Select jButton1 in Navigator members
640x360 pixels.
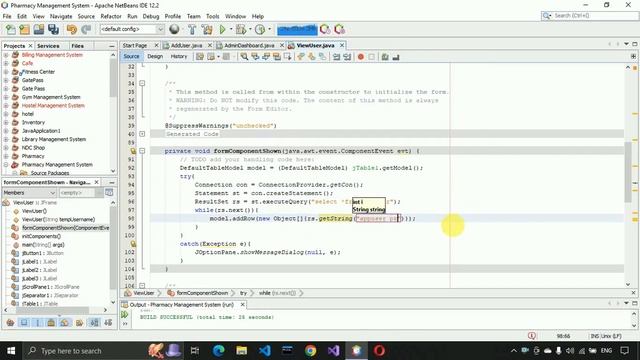[42, 253]
